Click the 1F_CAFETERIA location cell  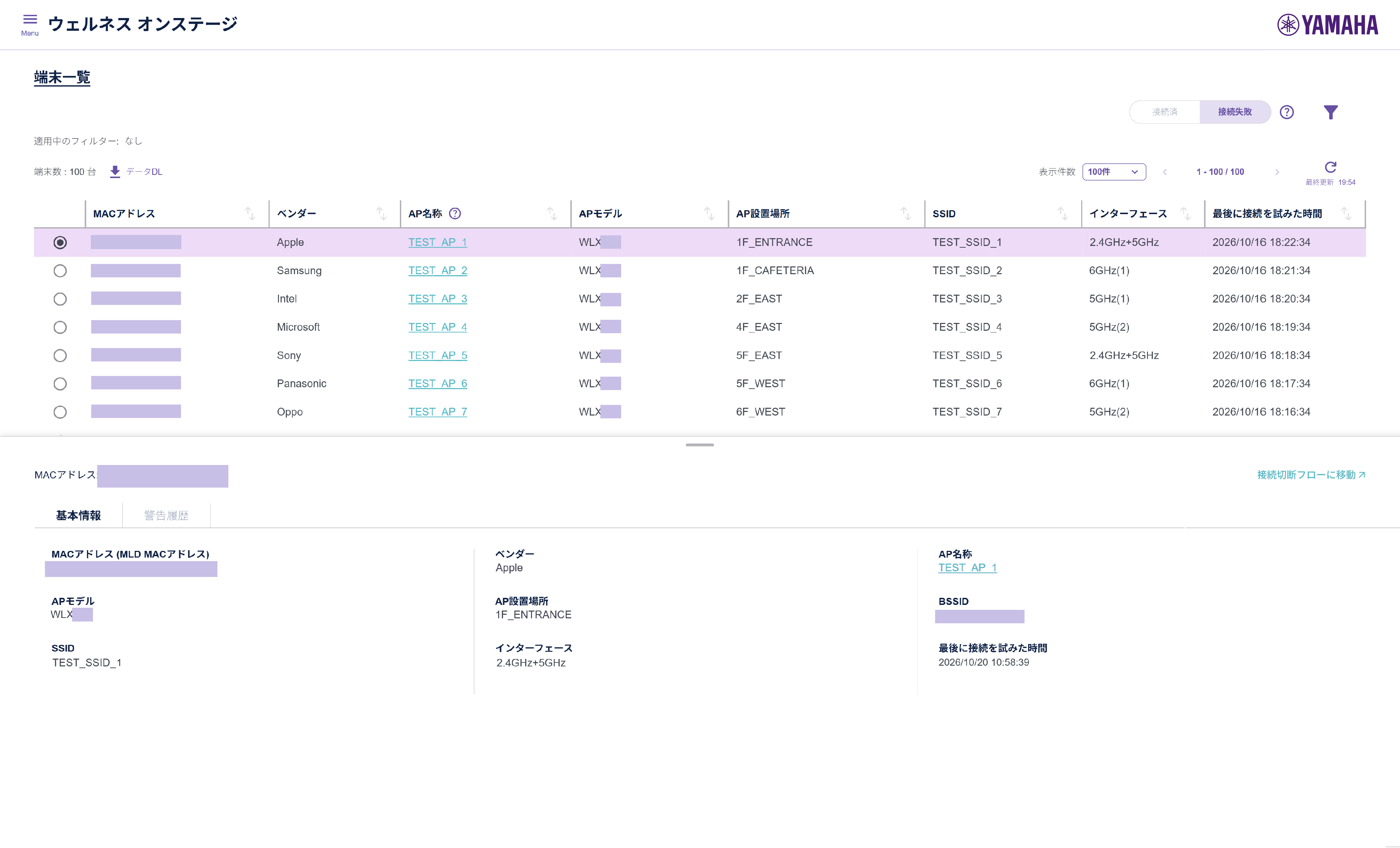(775, 271)
